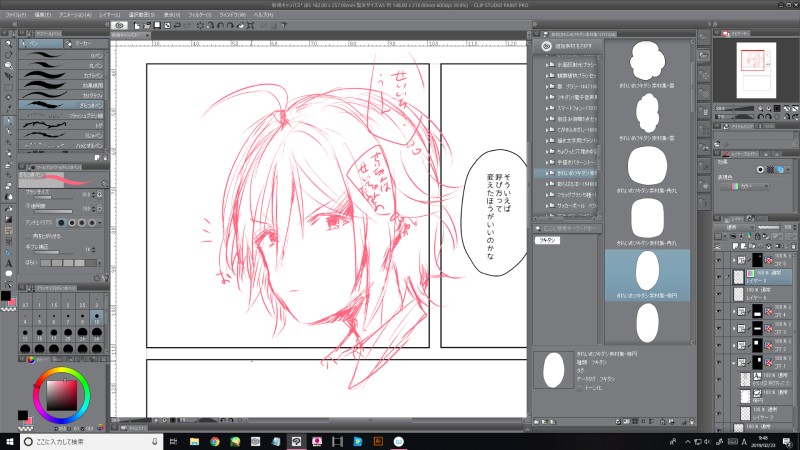The width and height of the screenshot is (800, 450).
Task: Open the ウィンドウ menu
Action: click(x=232, y=15)
